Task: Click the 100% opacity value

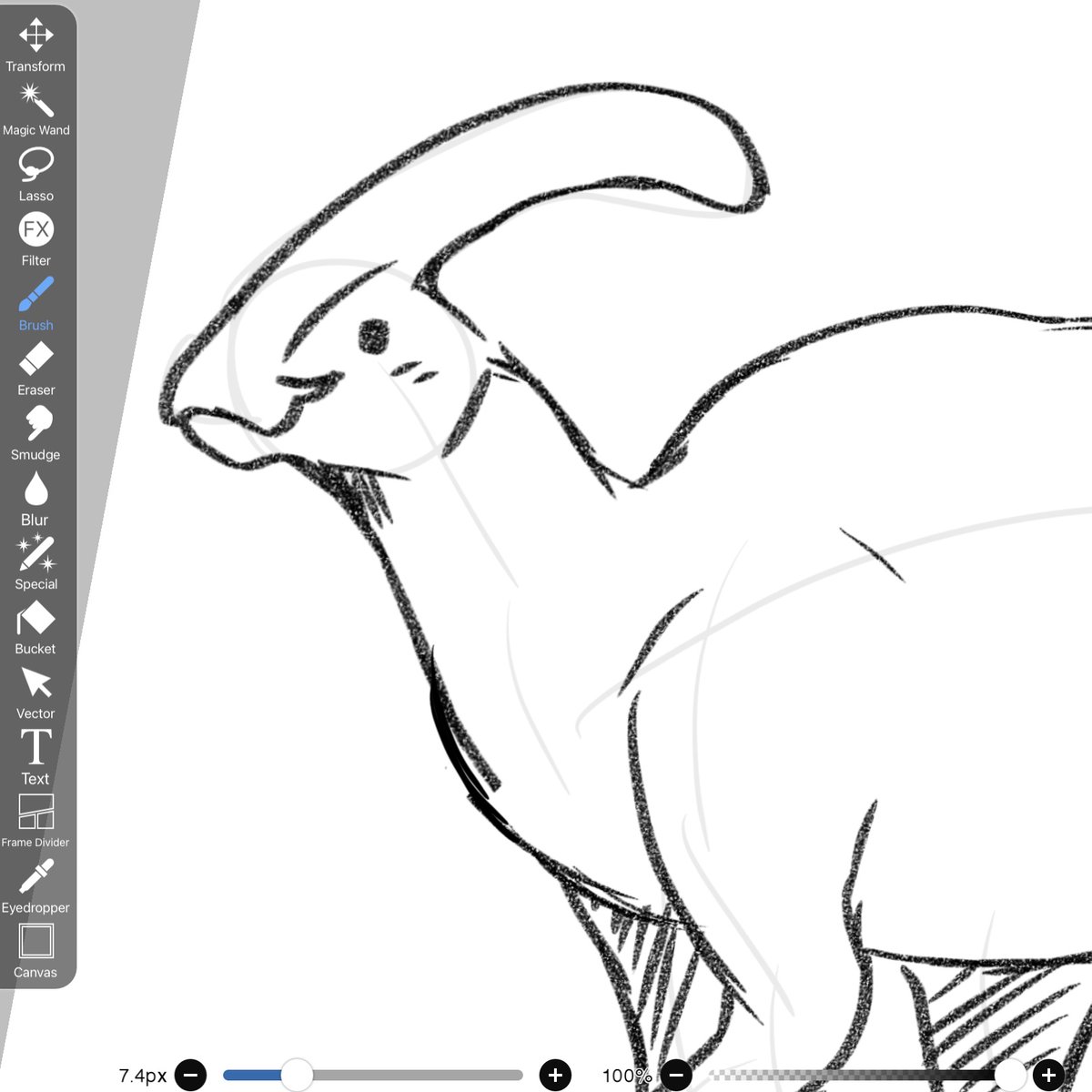Action: (626, 1076)
